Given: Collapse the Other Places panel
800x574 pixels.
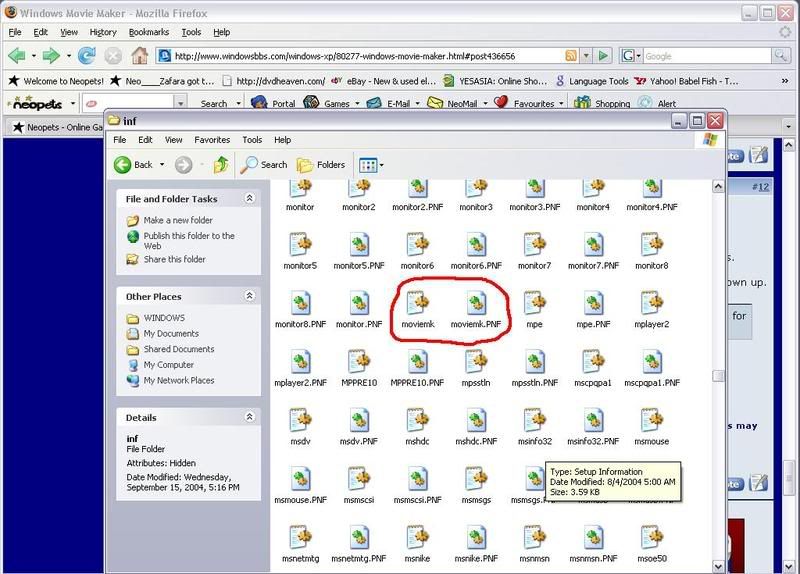Looking at the screenshot, I should pyautogui.click(x=249, y=296).
